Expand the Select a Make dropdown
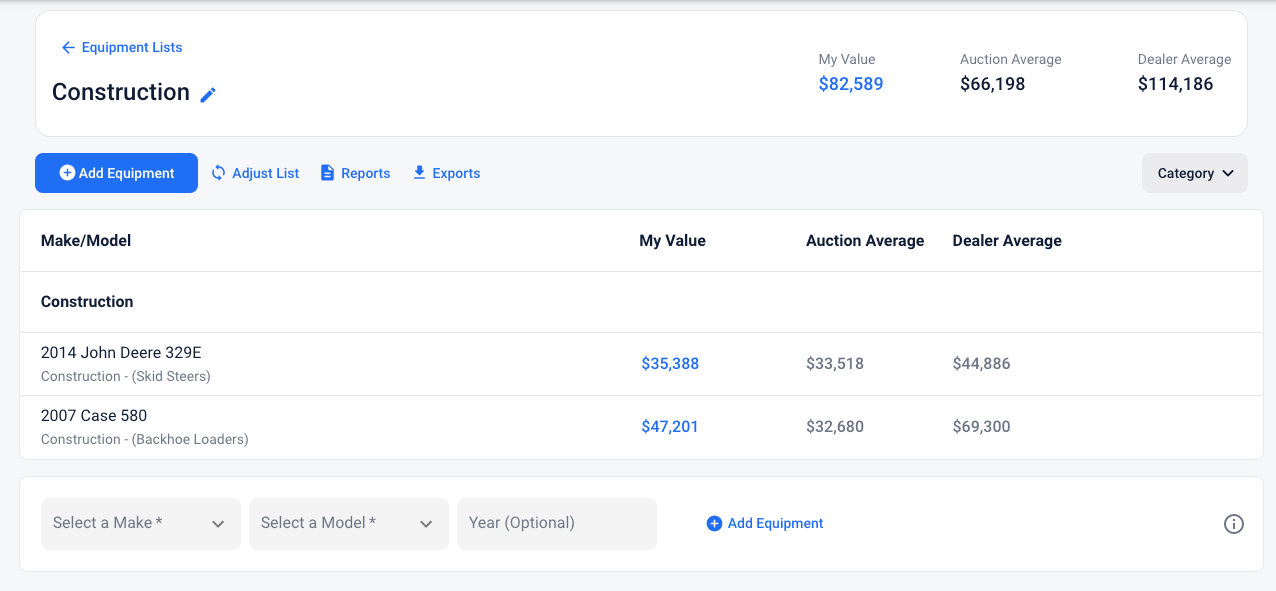The width and height of the screenshot is (1276, 591). (141, 523)
